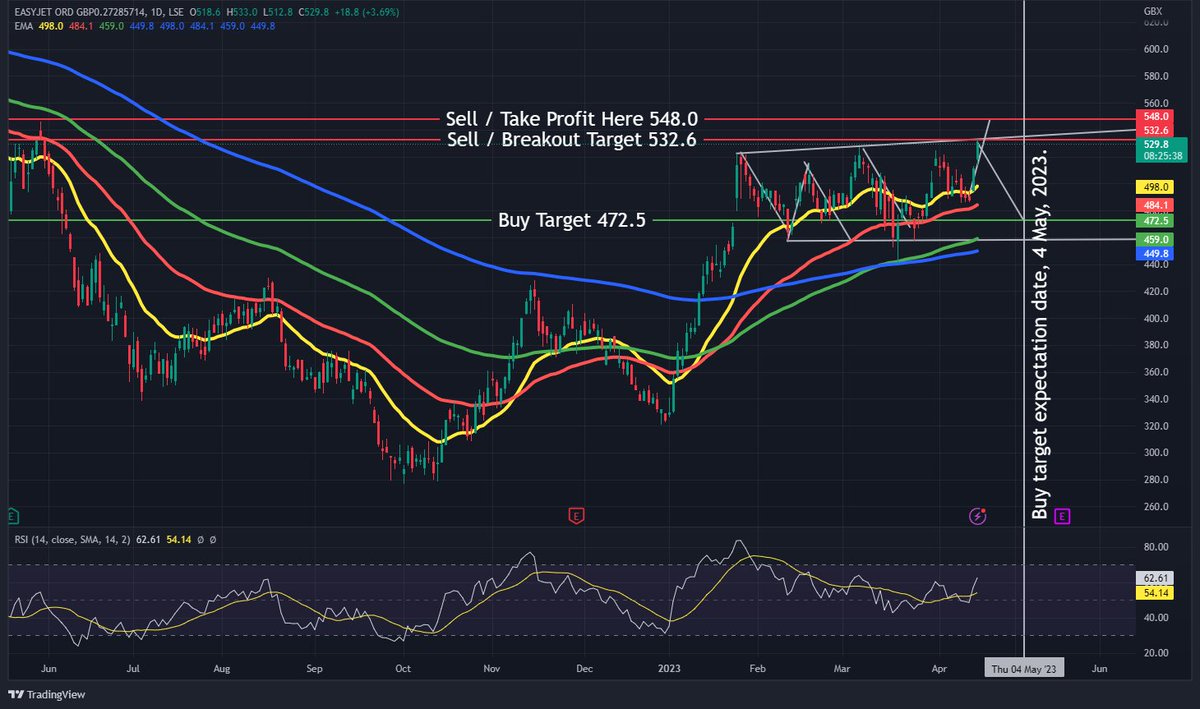
Task: Click the 'Thu 04 May '23' date label
Action: pos(1023,667)
